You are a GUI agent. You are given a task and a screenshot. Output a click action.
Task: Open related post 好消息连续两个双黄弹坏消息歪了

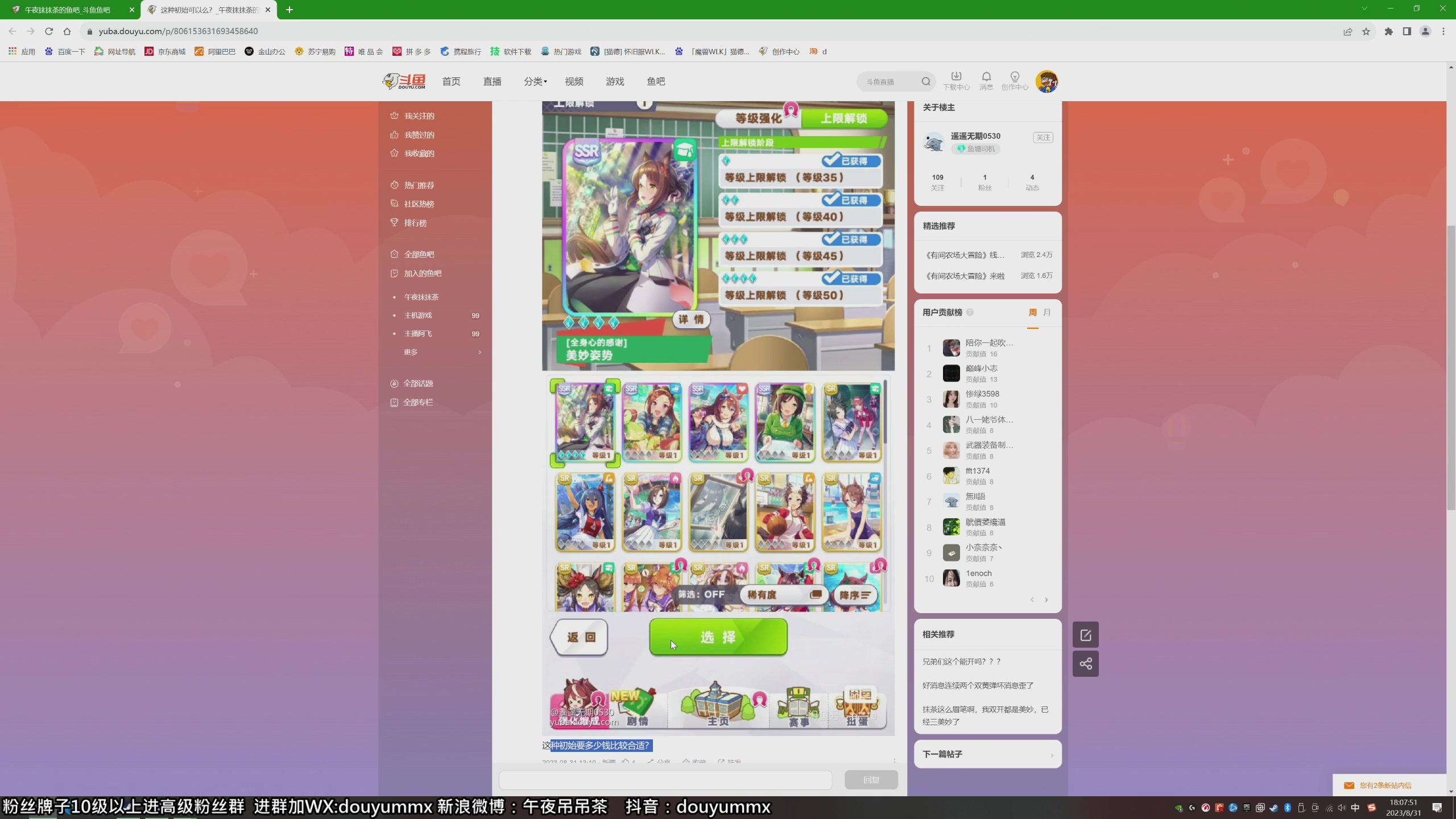[978, 685]
